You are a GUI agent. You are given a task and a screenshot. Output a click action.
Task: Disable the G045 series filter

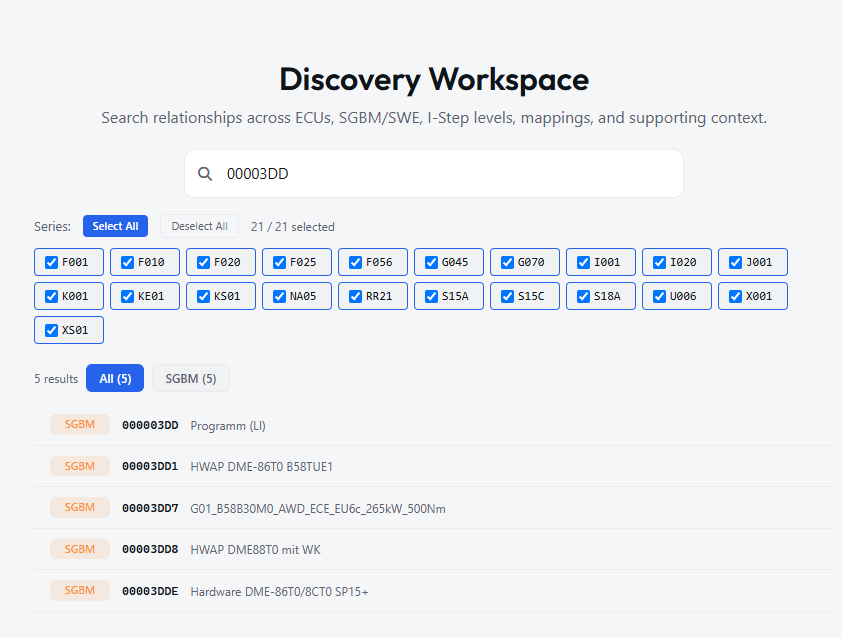[432, 262]
